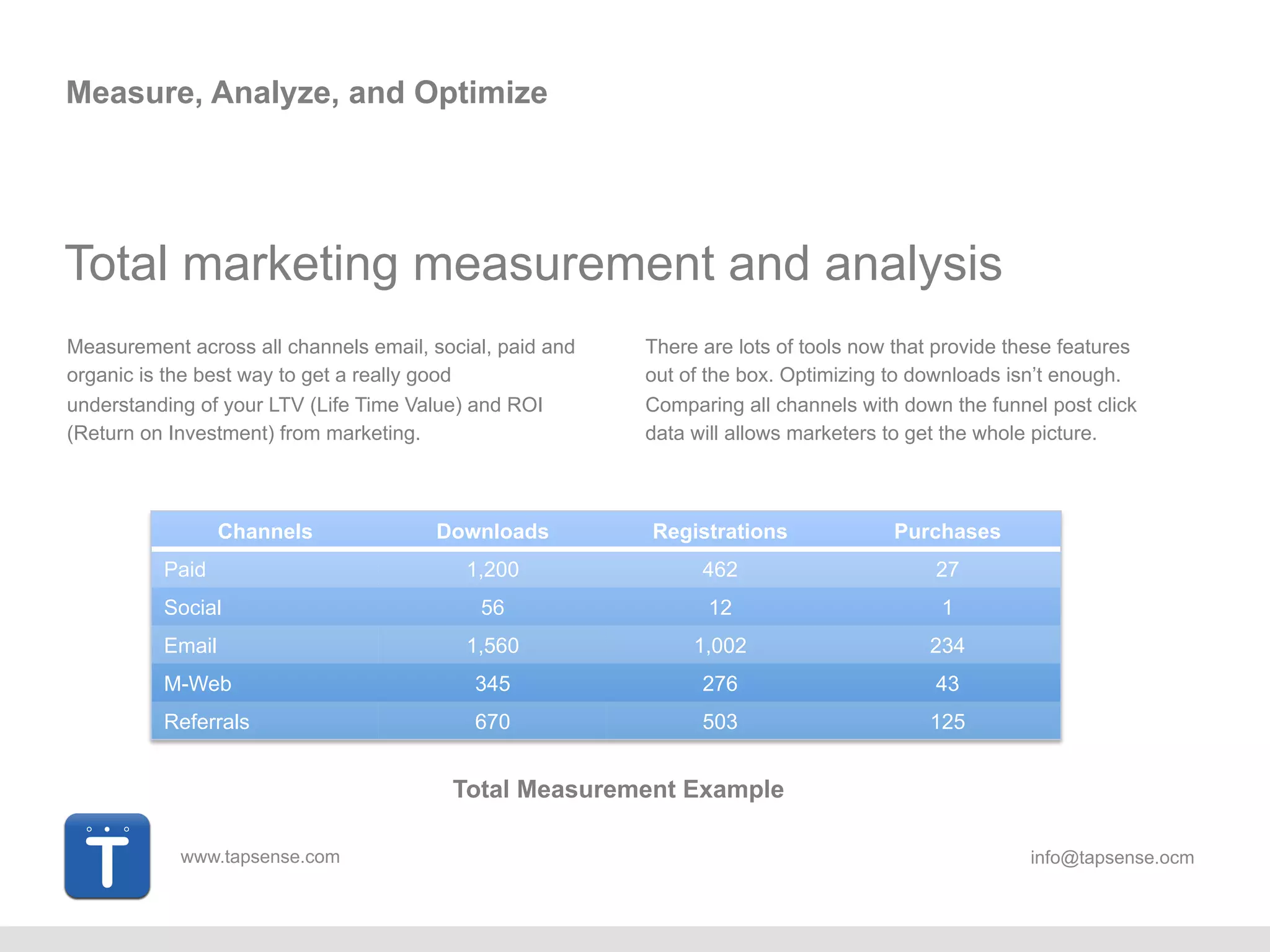The image size is (1270, 952).
Task: Click the paragraph starting 'There are lots of tools'
Action: (x=890, y=390)
